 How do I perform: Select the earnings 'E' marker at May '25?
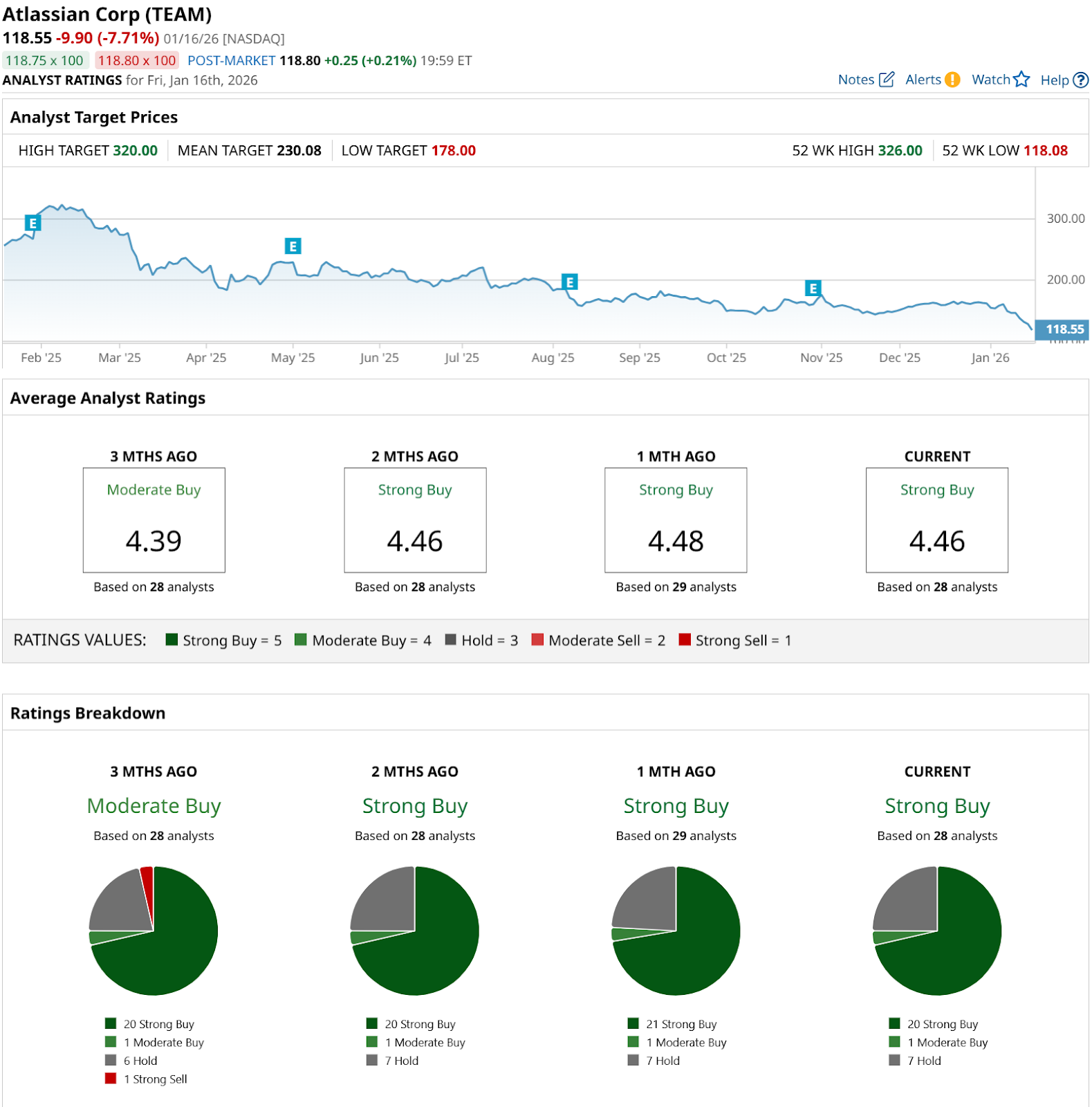point(293,246)
